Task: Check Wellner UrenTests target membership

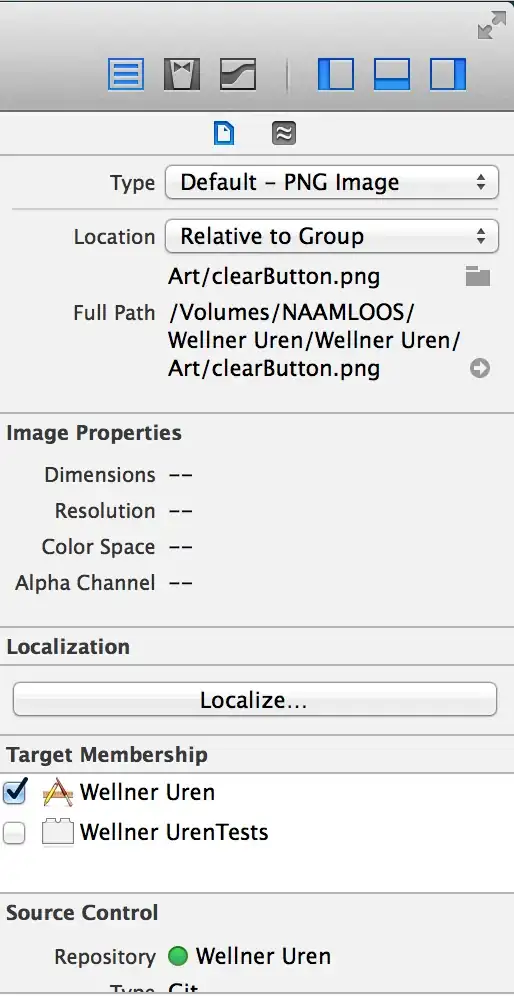Action: click(14, 833)
